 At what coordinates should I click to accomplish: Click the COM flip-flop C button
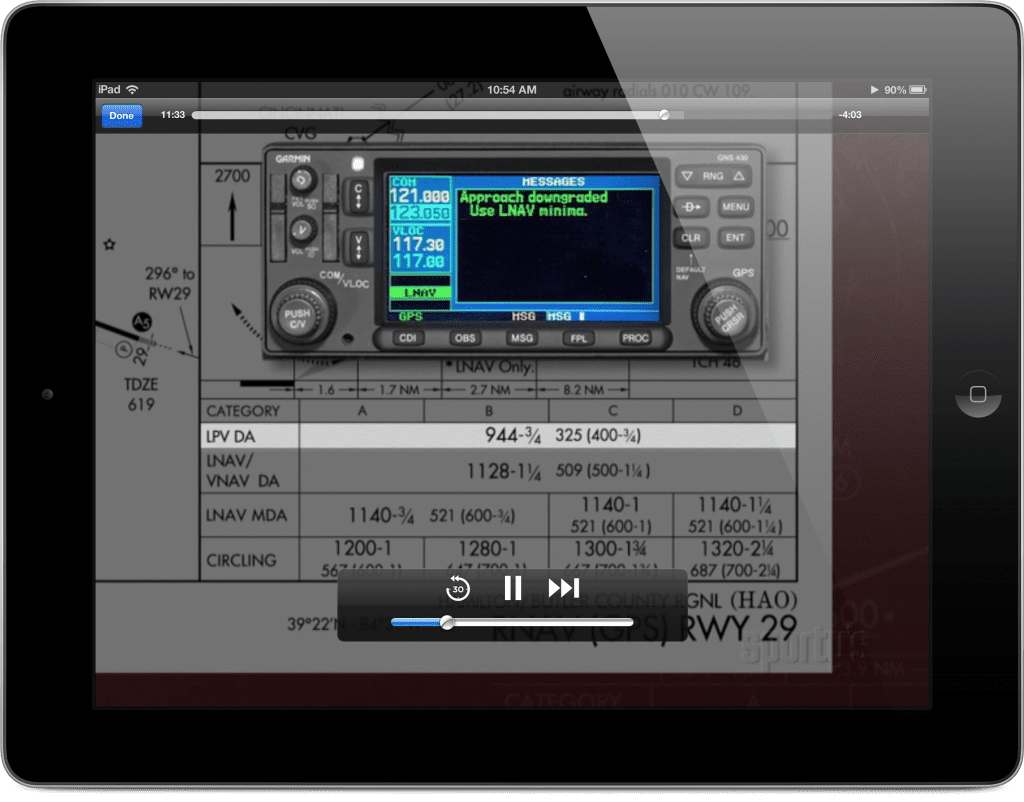[358, 195]
